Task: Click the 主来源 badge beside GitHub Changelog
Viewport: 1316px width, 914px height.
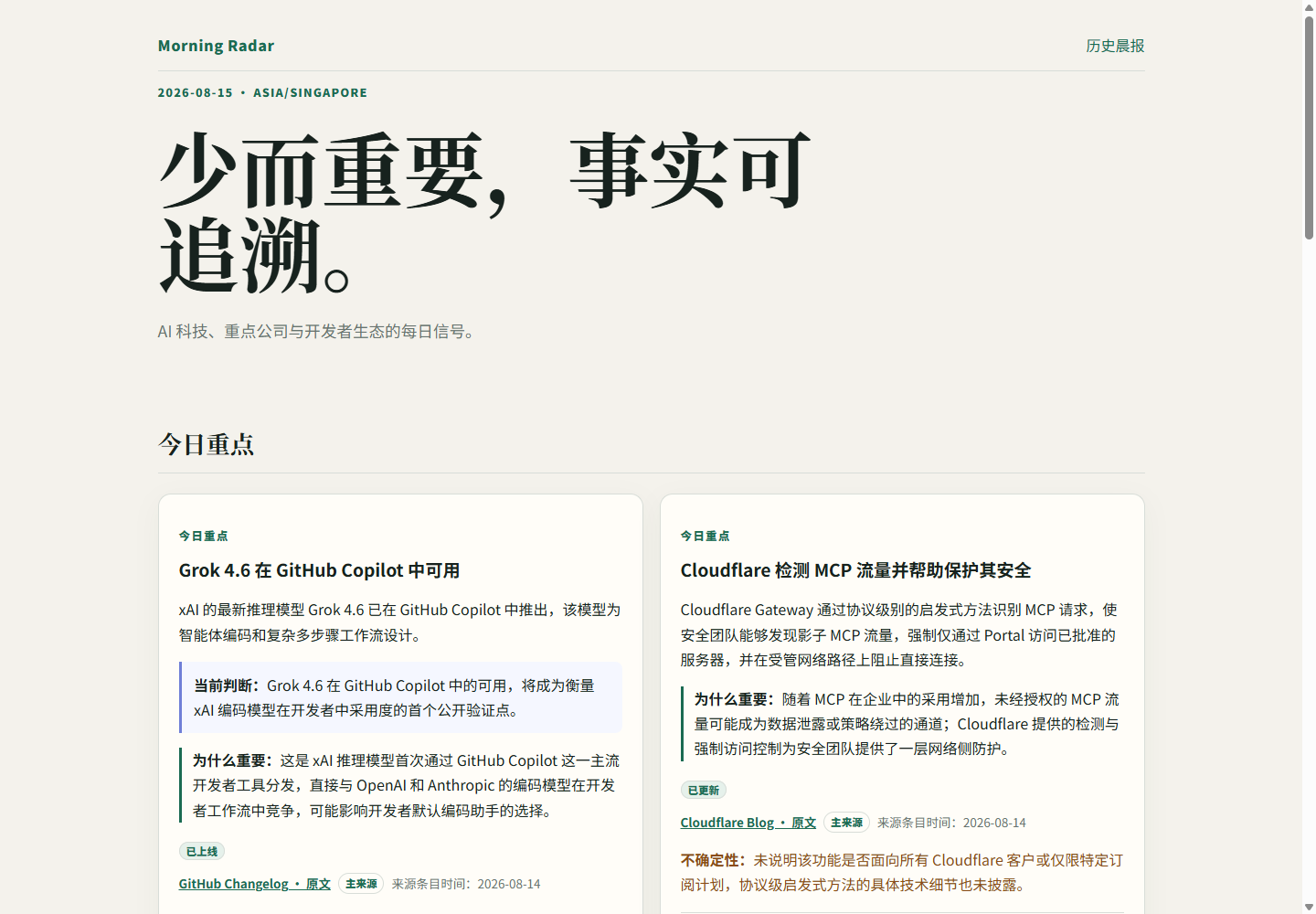Action: [x=361, y=884]
